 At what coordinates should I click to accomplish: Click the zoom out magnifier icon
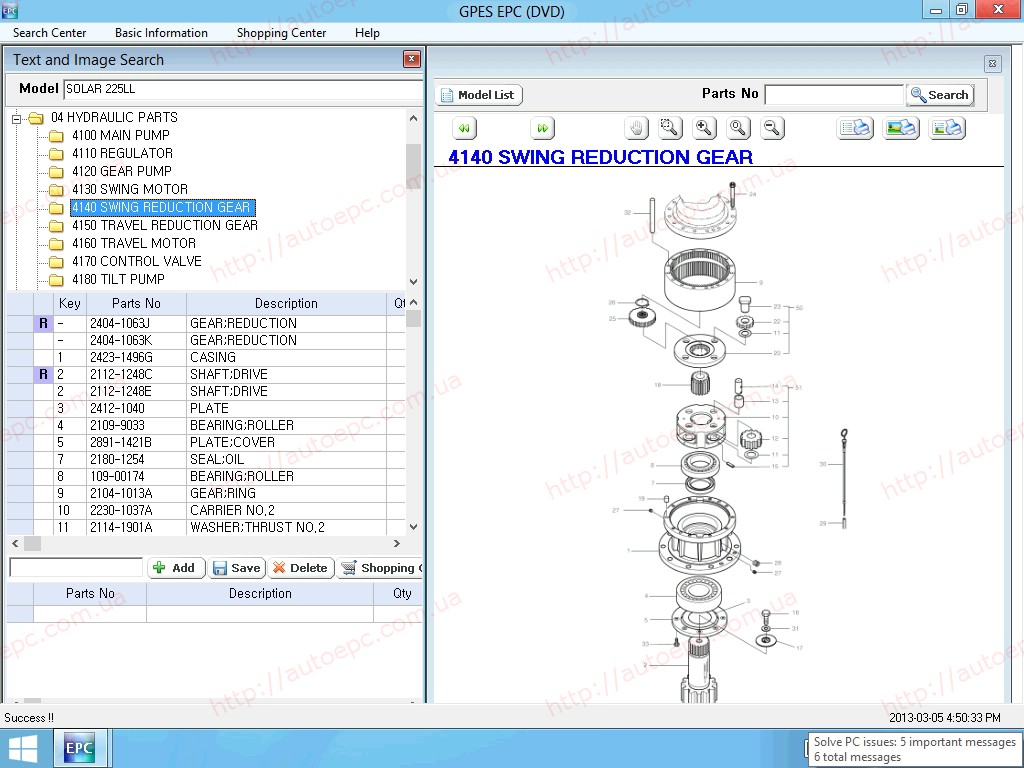(772, 128)
